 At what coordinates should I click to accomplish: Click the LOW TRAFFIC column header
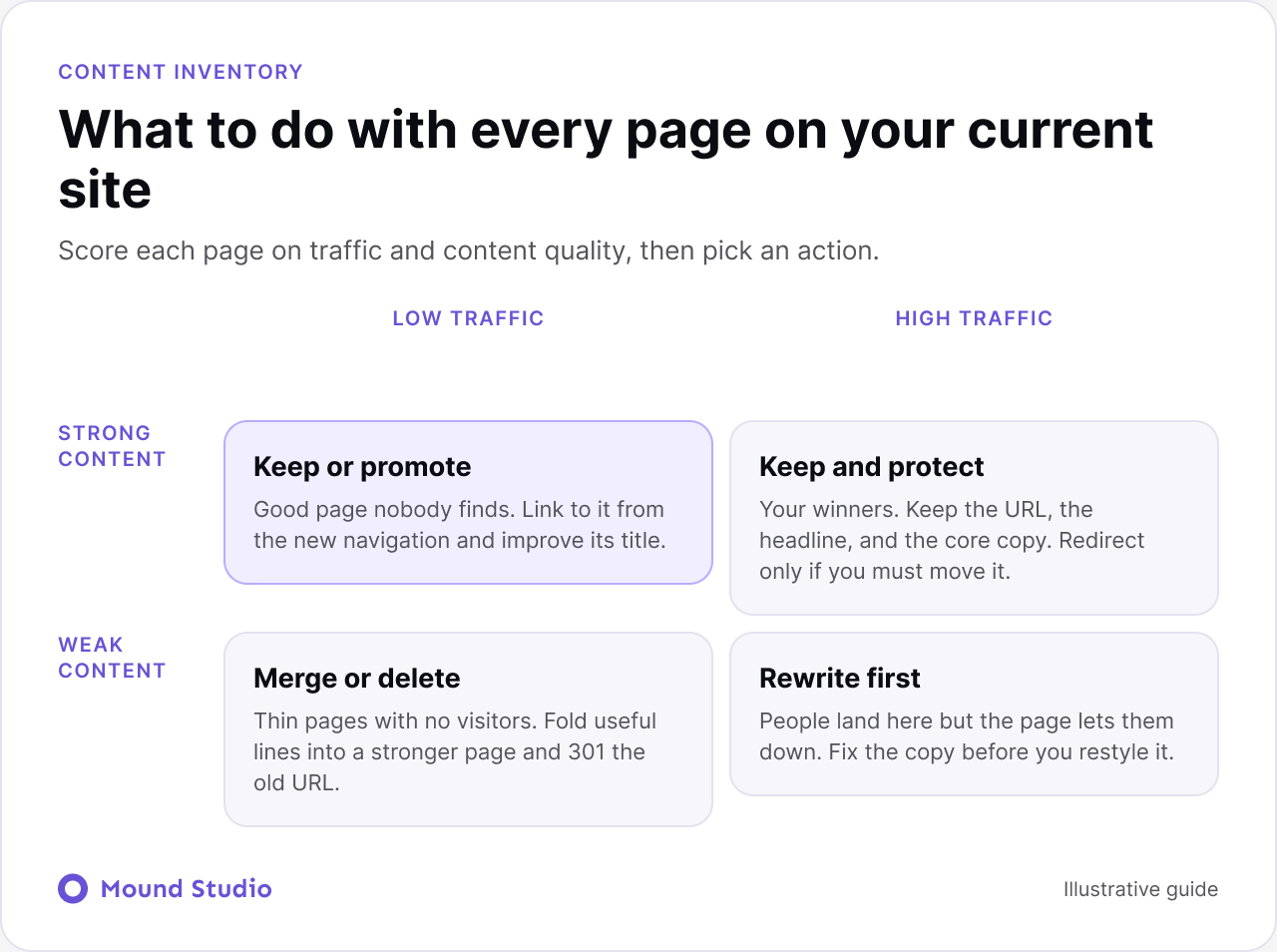[468, 318]
